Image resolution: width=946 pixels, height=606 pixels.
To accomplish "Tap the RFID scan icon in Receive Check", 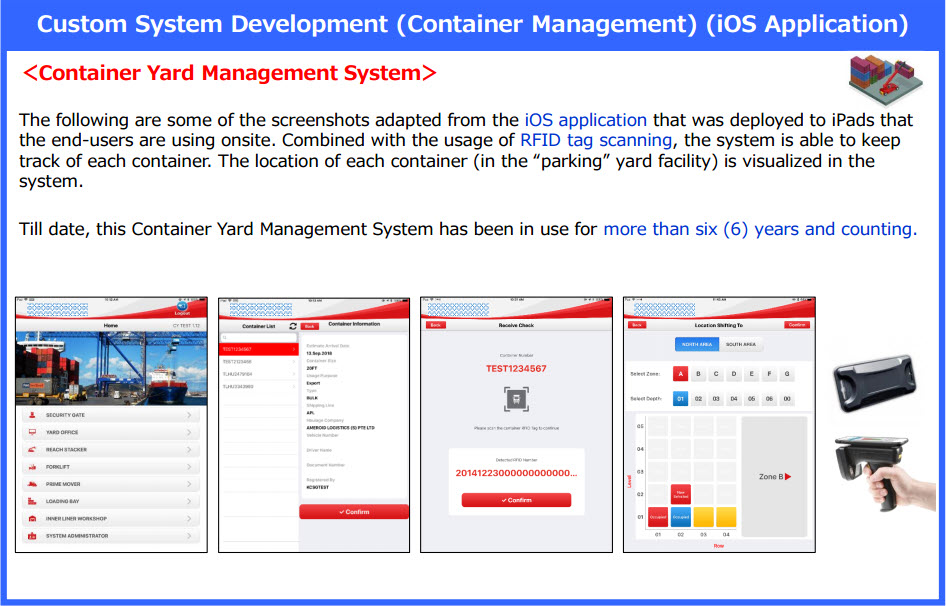I will 516,398.
